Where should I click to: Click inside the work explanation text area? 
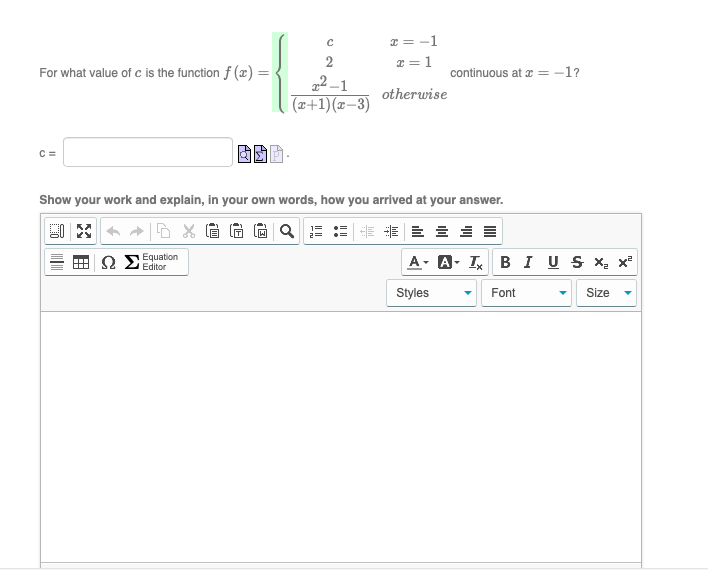click(x=341, y=437)
